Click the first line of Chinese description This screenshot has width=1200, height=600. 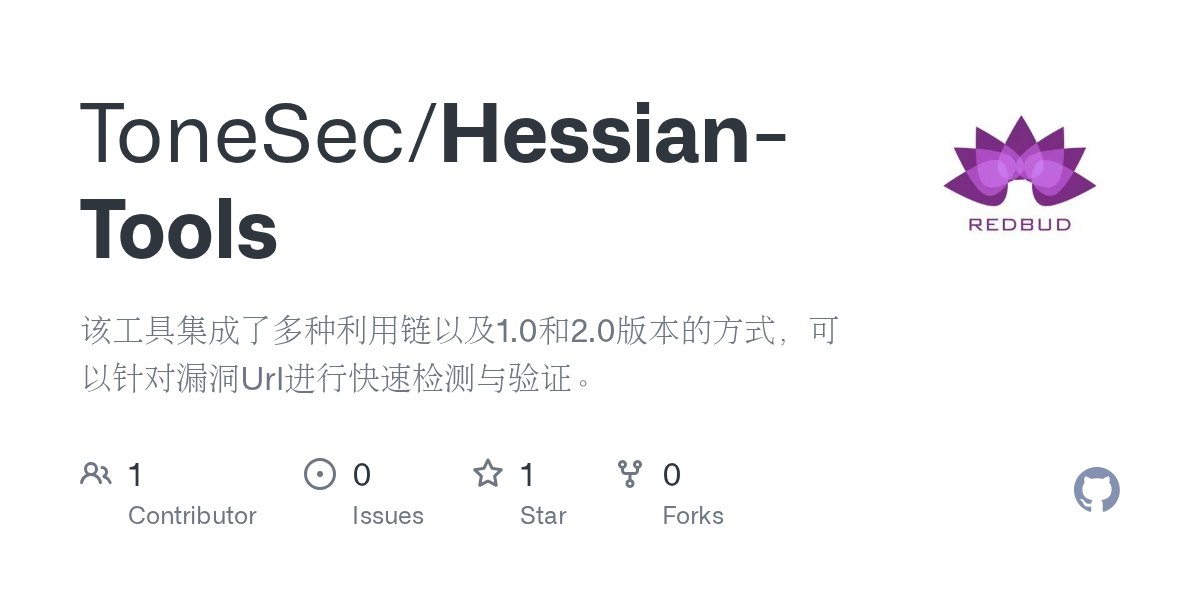tap(458, 330)
